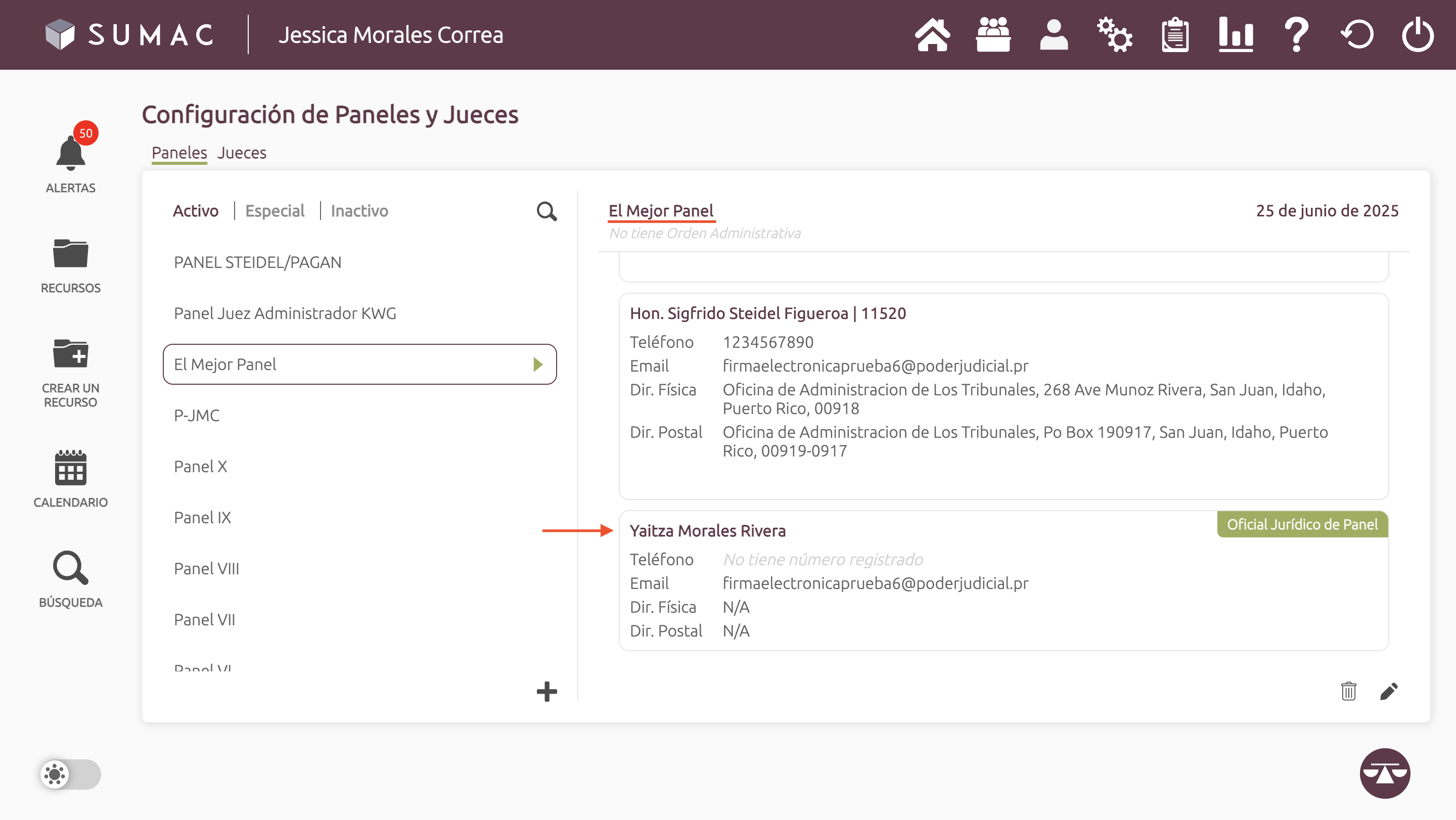Switch to the Jueces tab
The width and height of the screenshot is (1456, 820).
click(x=241, y=153)
